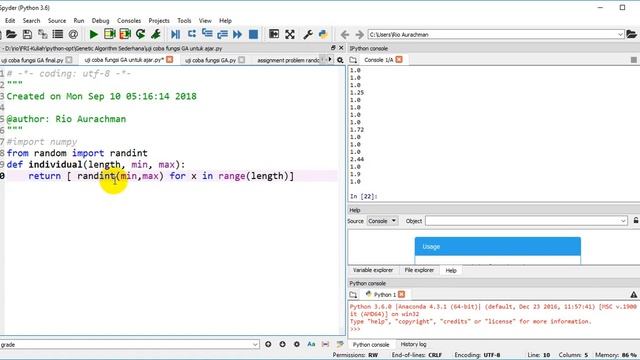This screenshot has width=640, height=360.
Task: Click In [22] console prompt
Action: coord(363,196)
